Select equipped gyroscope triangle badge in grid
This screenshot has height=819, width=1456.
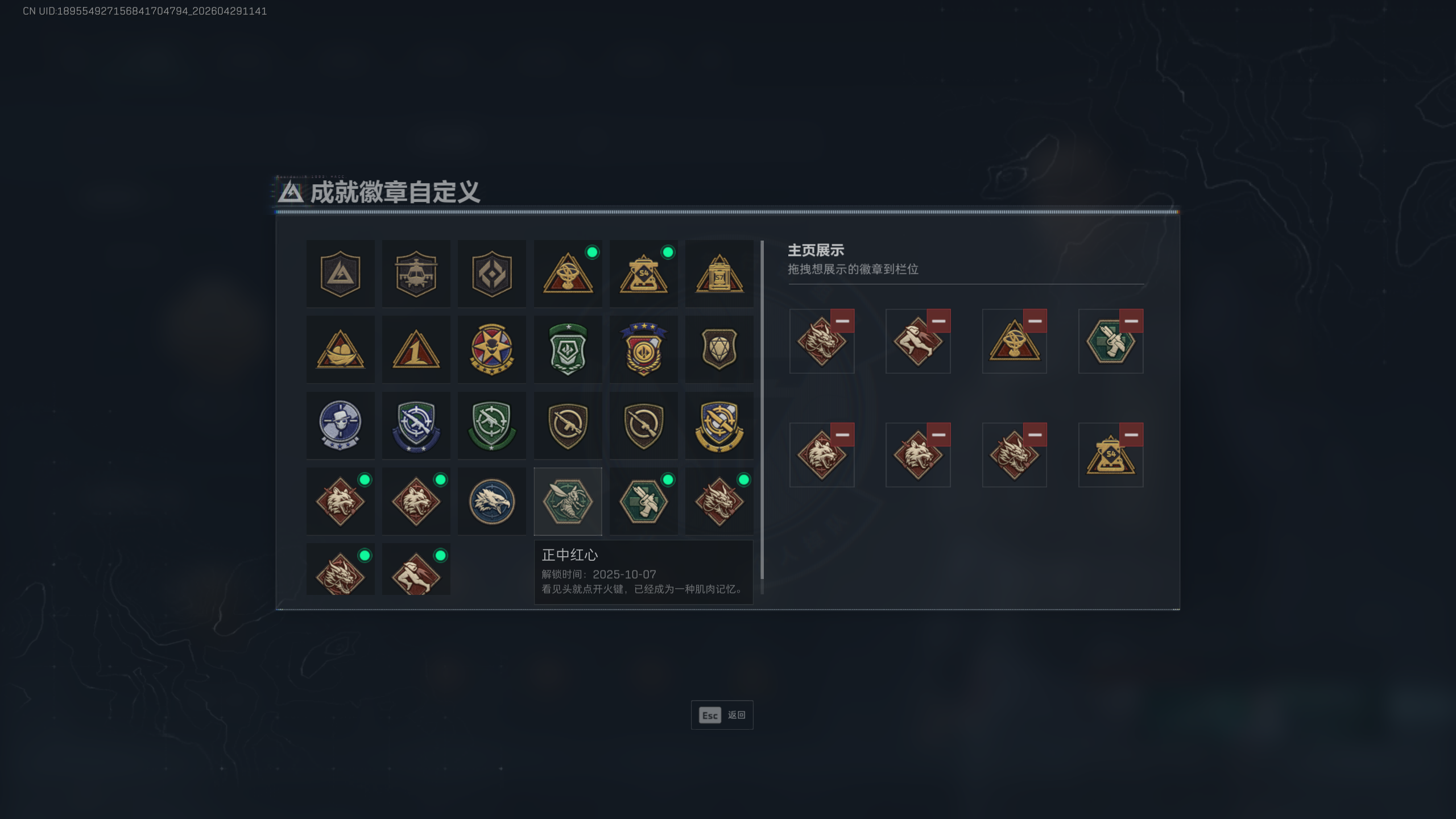568,274
